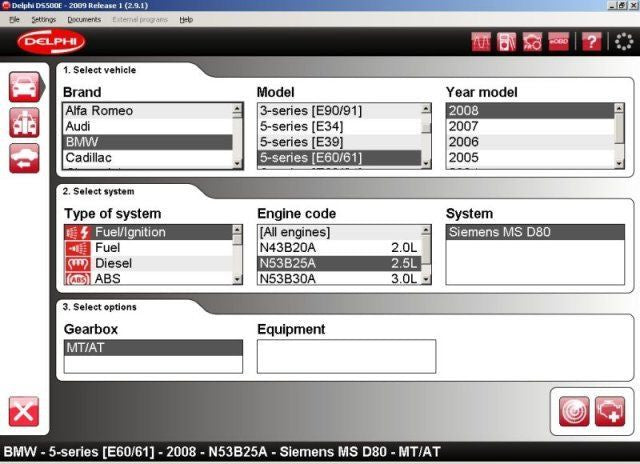
Task: Click Type of system scroll up arrow
Action: coord(238,230)
